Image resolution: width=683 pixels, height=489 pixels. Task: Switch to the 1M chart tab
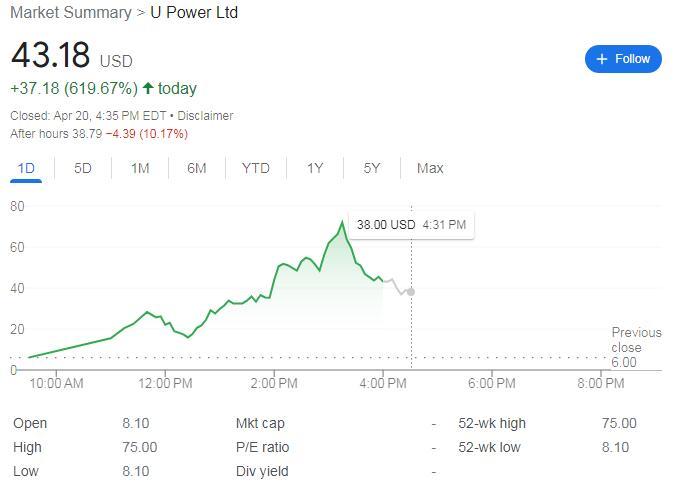click(x=140, y=168)
